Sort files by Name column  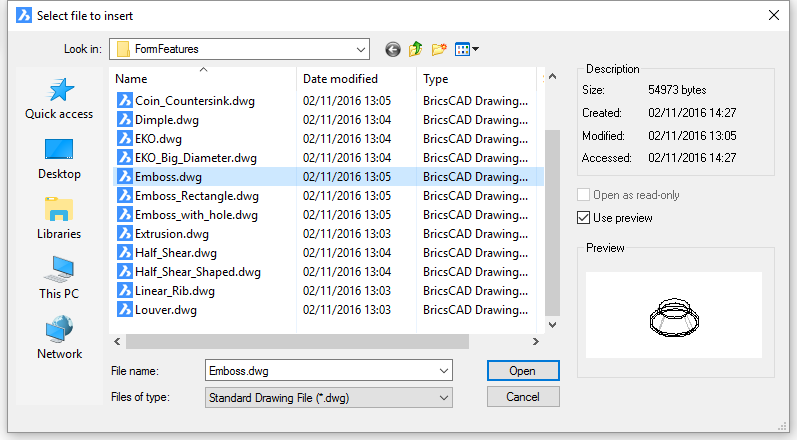coord(200,79)
